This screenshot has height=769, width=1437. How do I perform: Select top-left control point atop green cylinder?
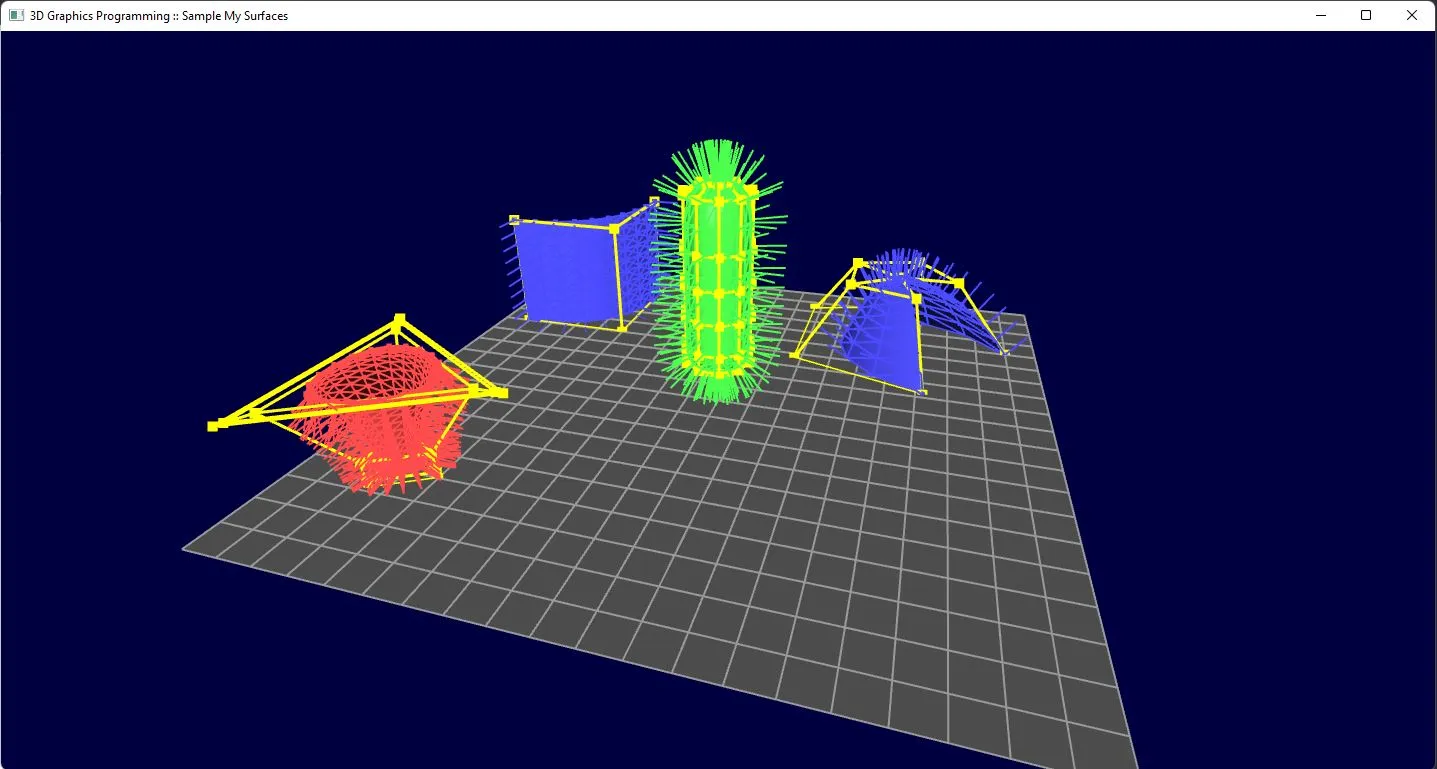coord(684,190)
